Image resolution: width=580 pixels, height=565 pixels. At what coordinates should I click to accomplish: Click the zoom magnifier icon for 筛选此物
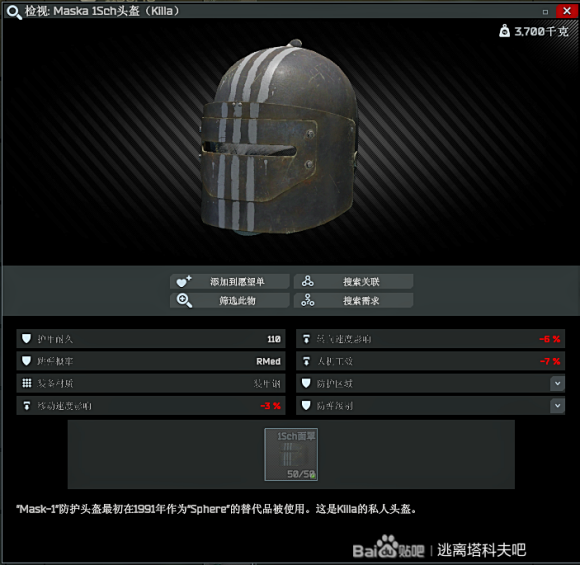point(184,300)
